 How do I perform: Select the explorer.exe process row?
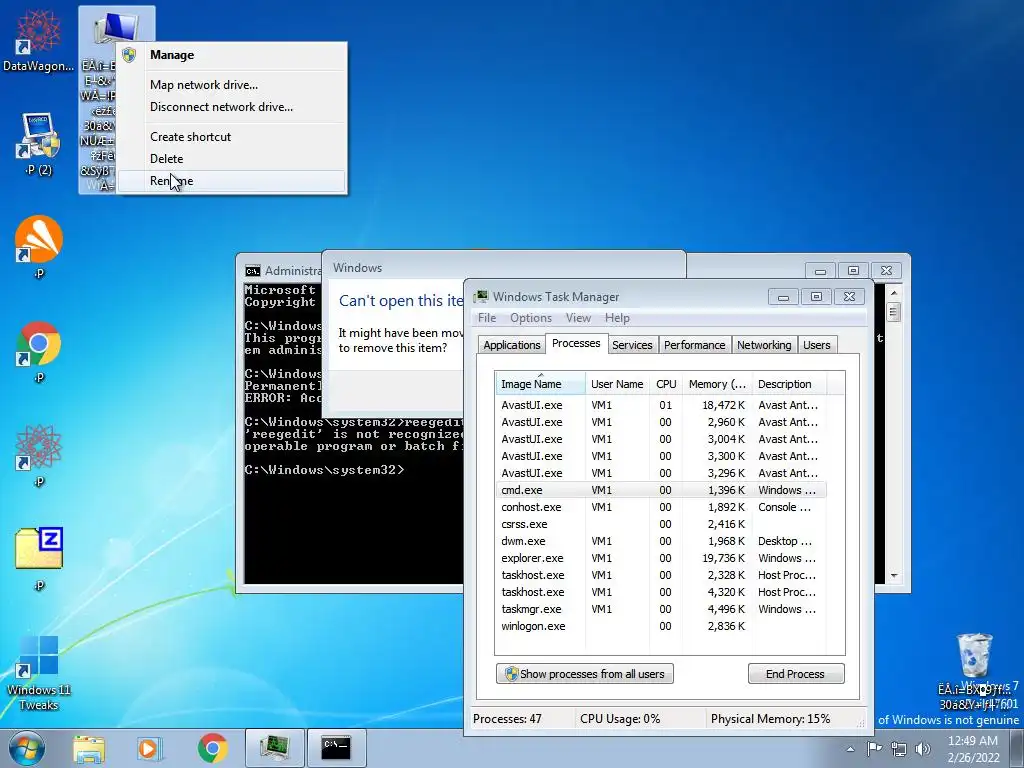661,558
